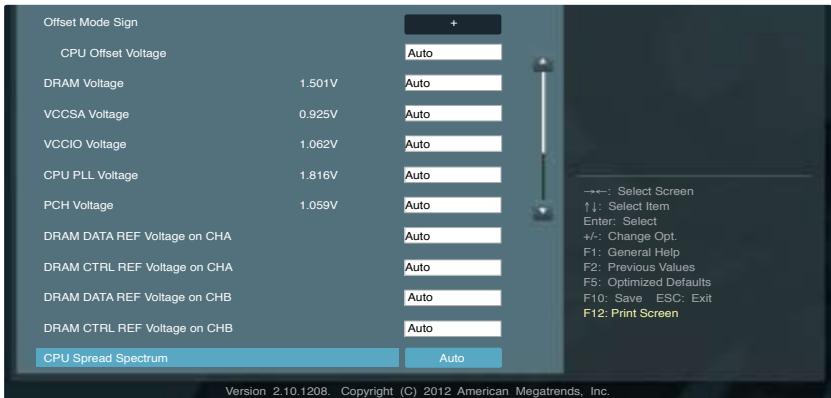
Task: Click the +/-: Change Opt. hint
Action: (630, 236)
